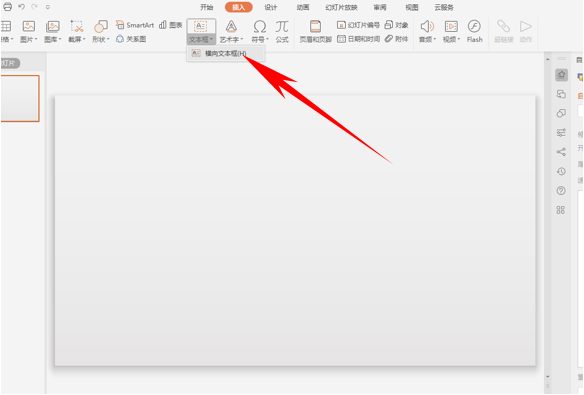Image resolution: width=584 pixels, height=395 pixels.
Task: Click the SmartArt icon in ribbon
Action: pos(135,25)
